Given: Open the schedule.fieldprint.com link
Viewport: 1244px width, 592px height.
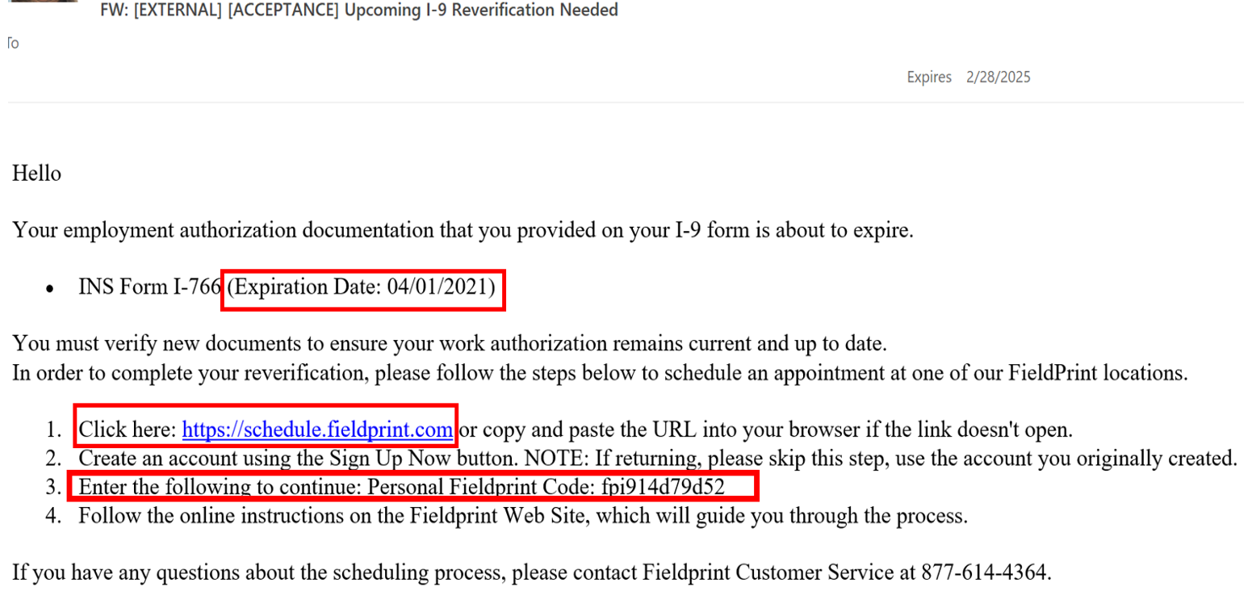Looking at the screenshot, I should [x=317, y=430].
